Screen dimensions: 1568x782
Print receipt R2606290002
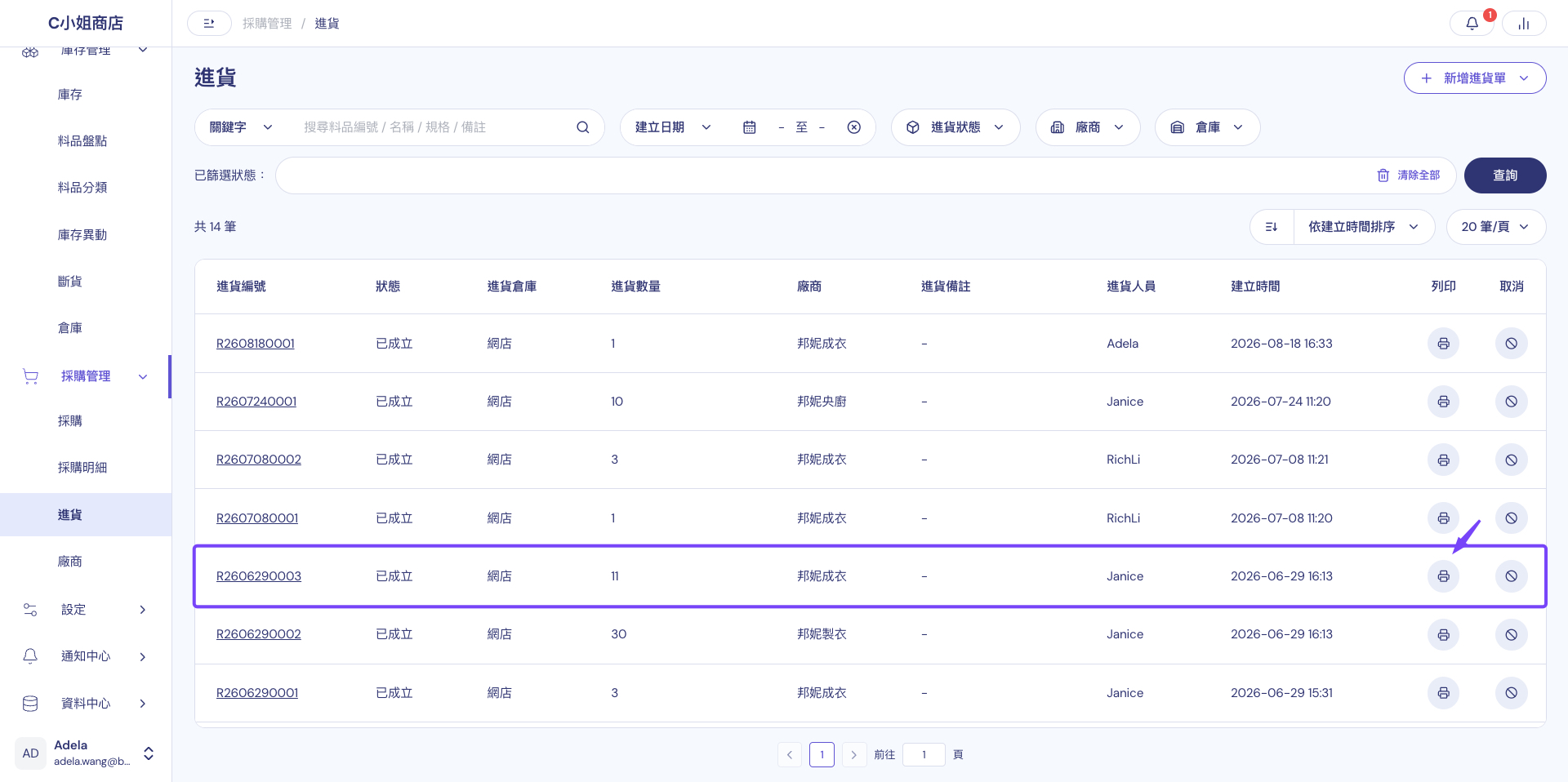1443,634
